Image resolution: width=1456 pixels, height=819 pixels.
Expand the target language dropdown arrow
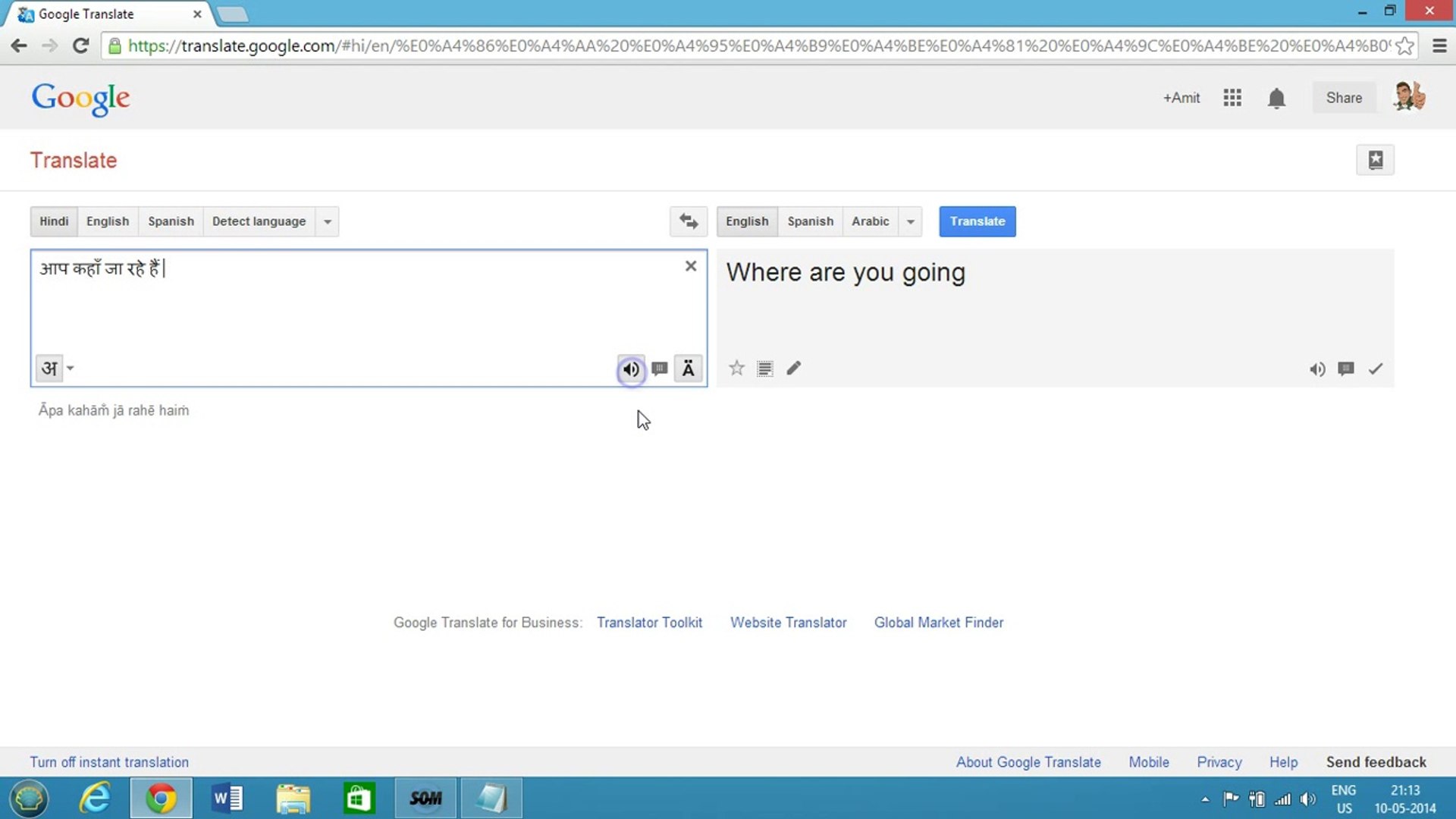point(910,221)
